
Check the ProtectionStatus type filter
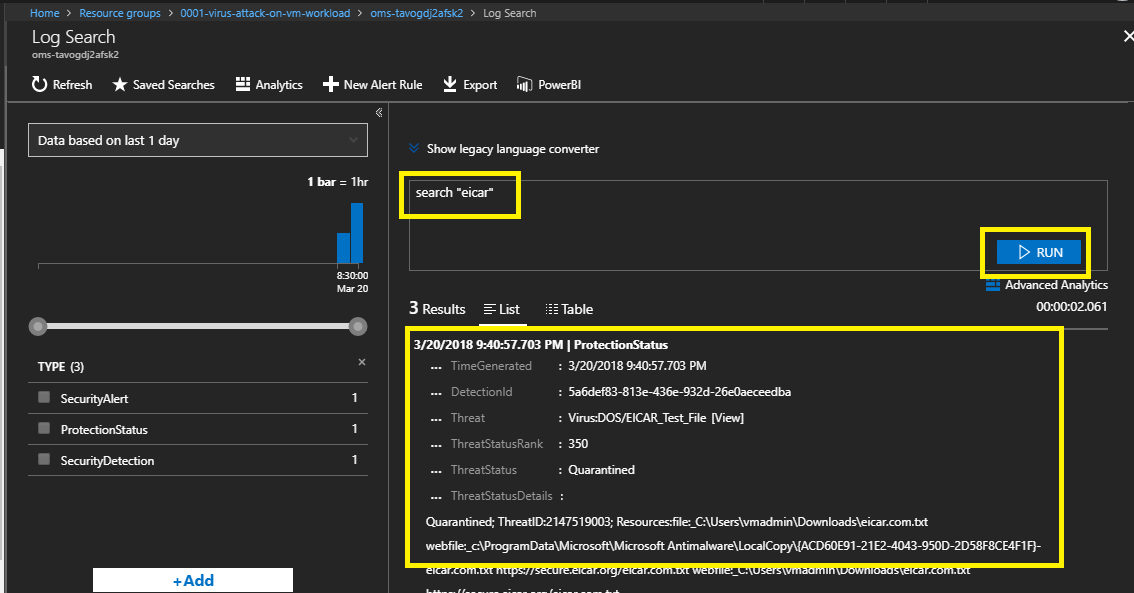coord(44,428)
